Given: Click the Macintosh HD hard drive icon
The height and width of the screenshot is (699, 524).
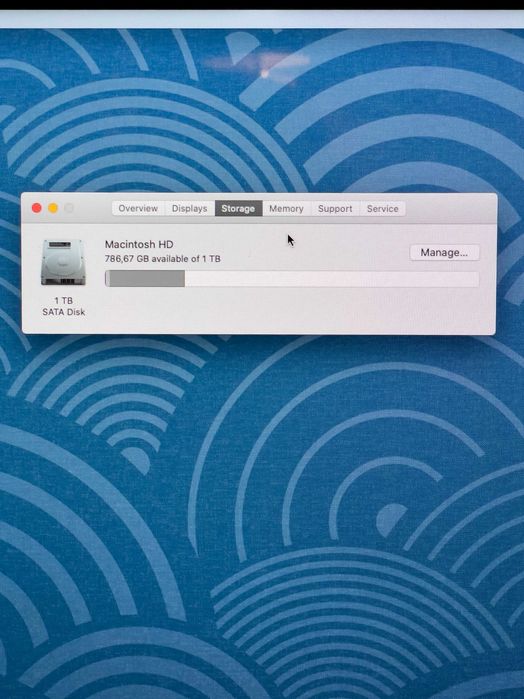Looking at the screenshot, I should (x=63, y=262).
